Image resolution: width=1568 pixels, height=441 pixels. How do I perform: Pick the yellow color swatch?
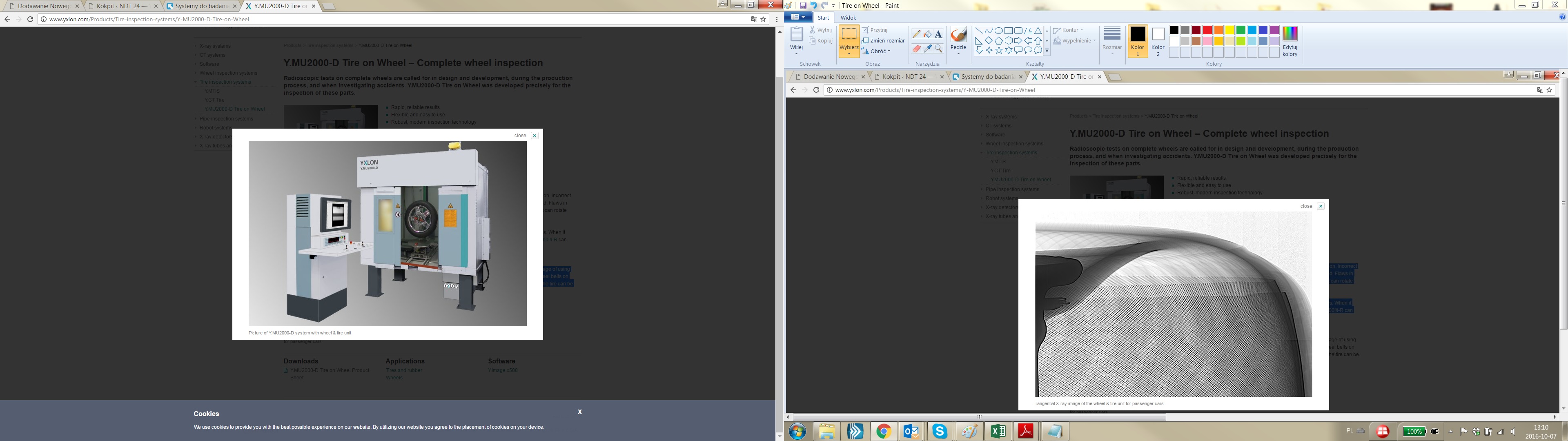pos(1229,31)
